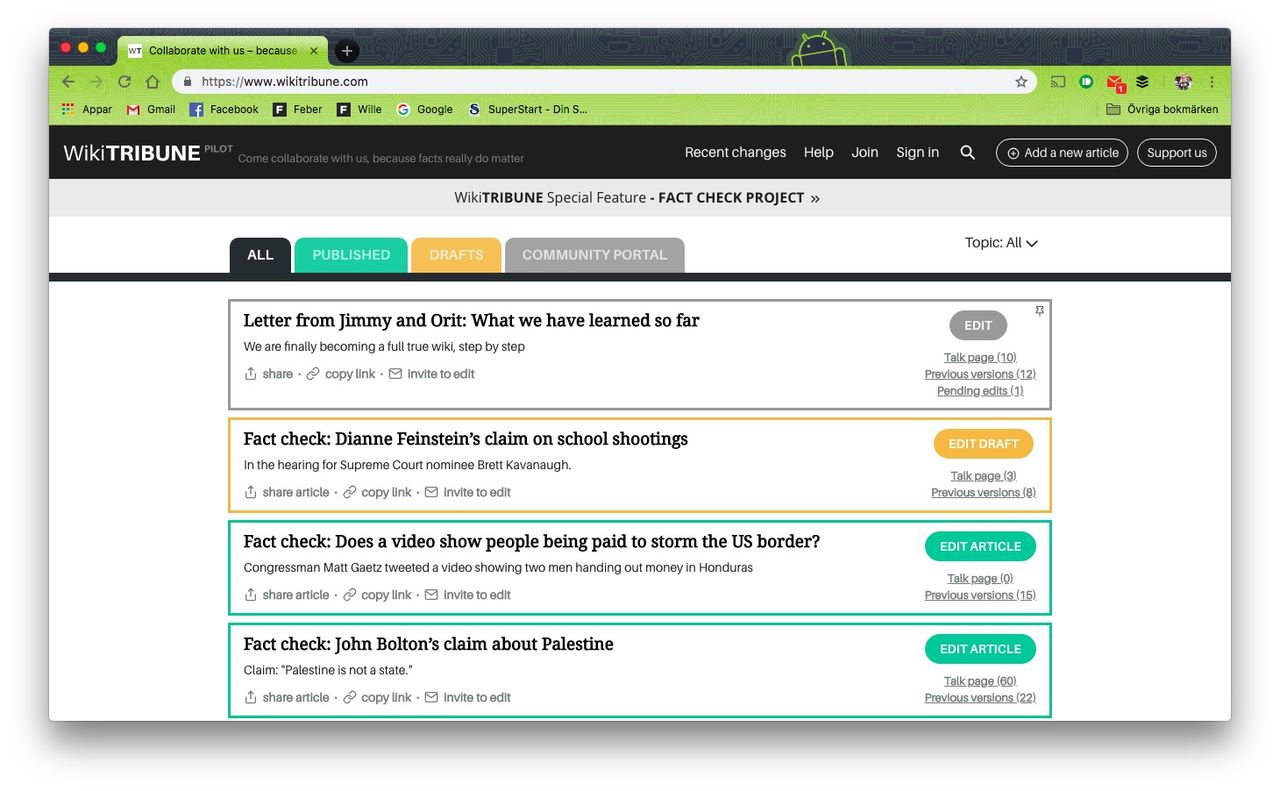Click Join in the navigation bar
This screenshot has width=1280, height=791.
pos(865,153)
